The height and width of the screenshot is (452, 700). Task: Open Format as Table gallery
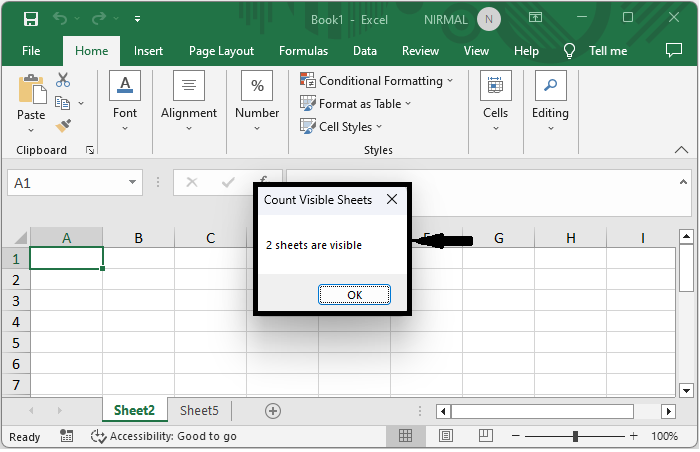pos(356,104)
